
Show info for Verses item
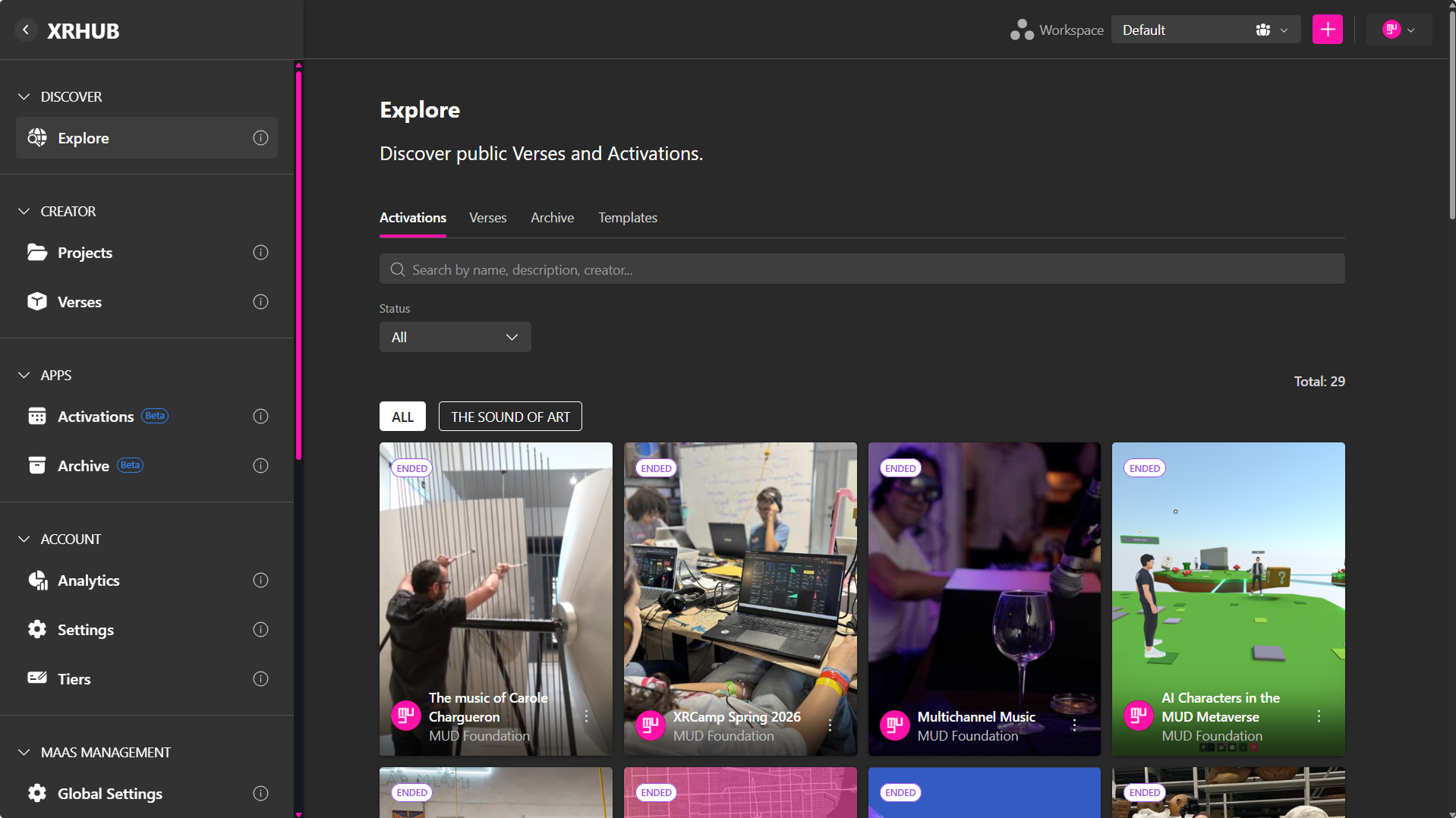pyautogui.click(x=260, y=302)
